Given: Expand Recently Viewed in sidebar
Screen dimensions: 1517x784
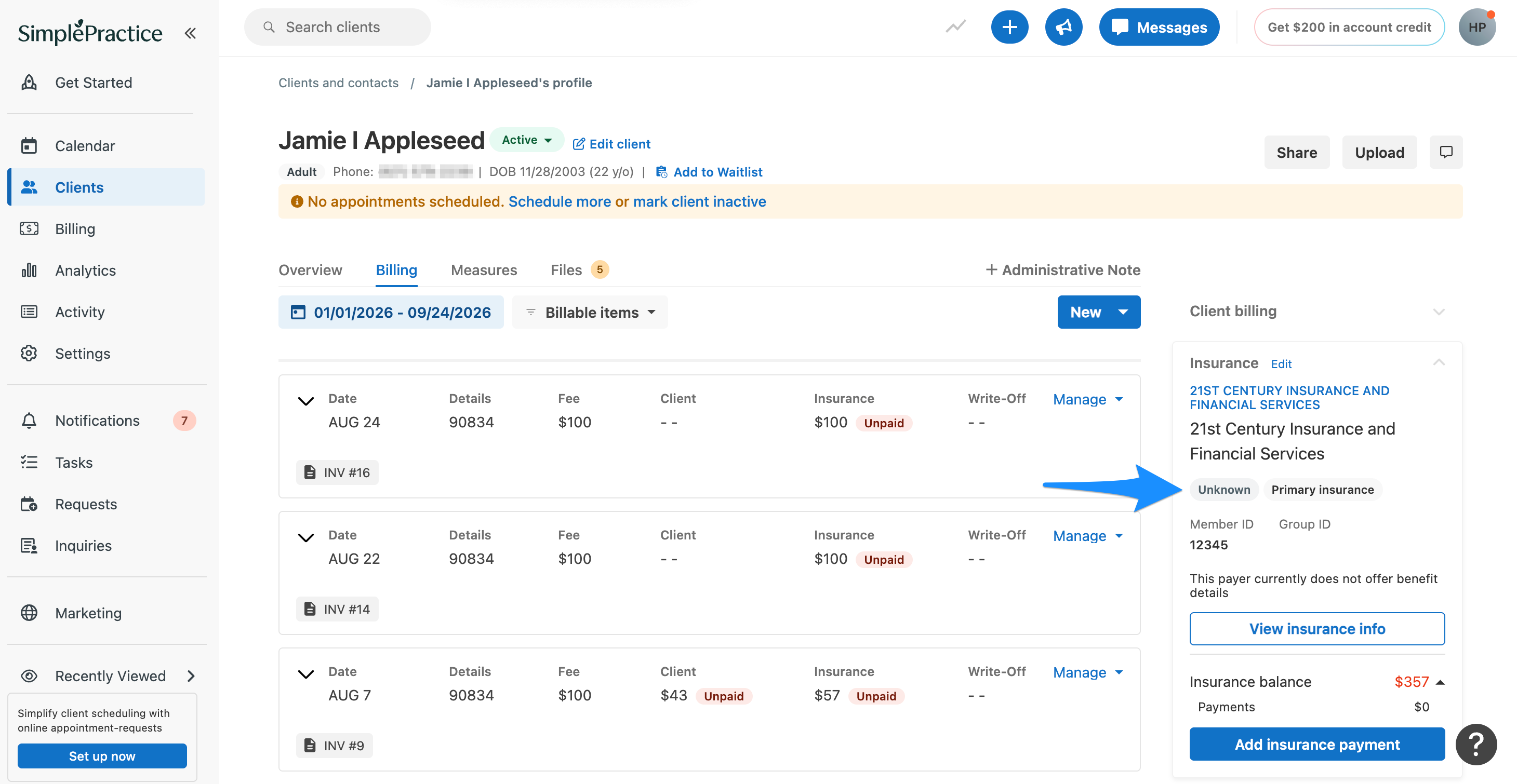Looking at the screenshot, I should pos(190,675).
